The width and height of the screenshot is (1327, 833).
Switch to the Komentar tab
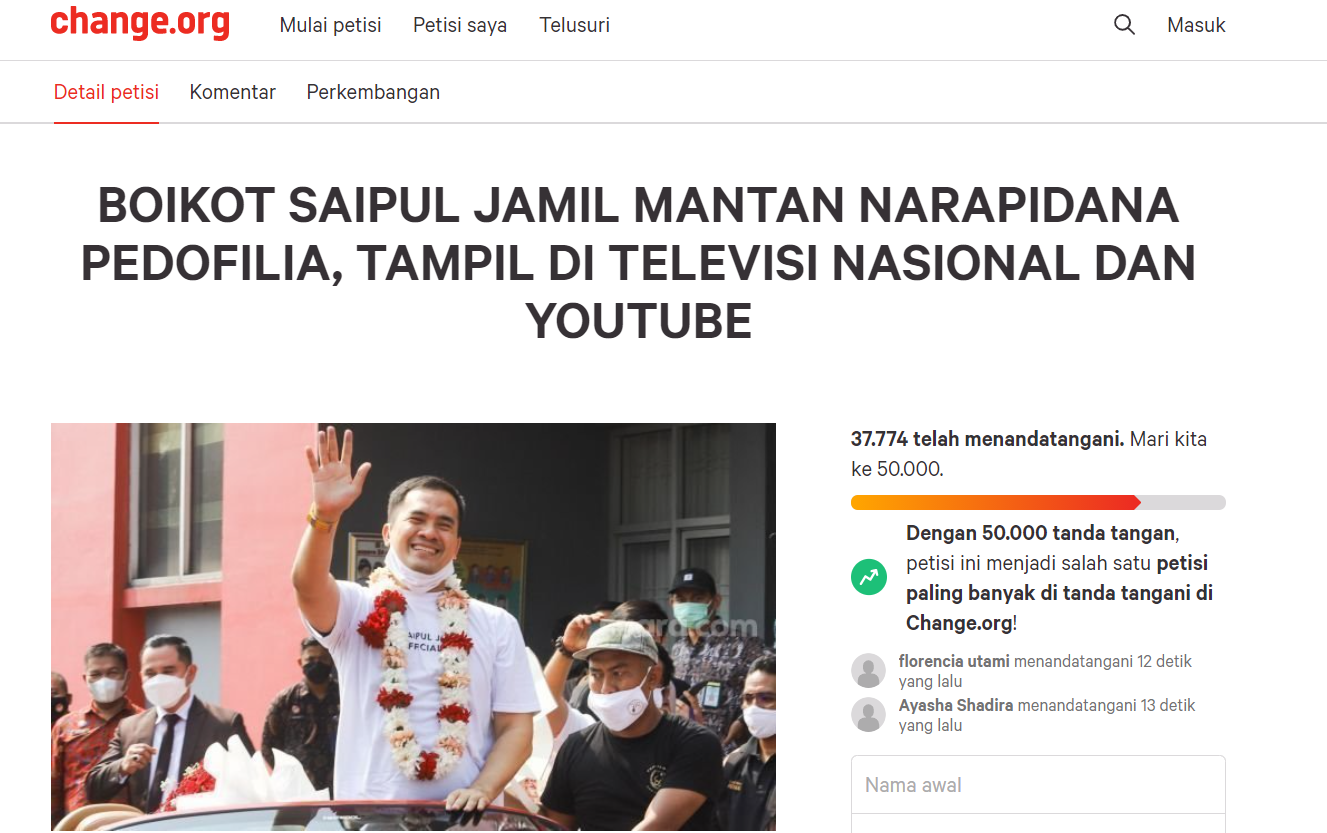pos(233,92)
